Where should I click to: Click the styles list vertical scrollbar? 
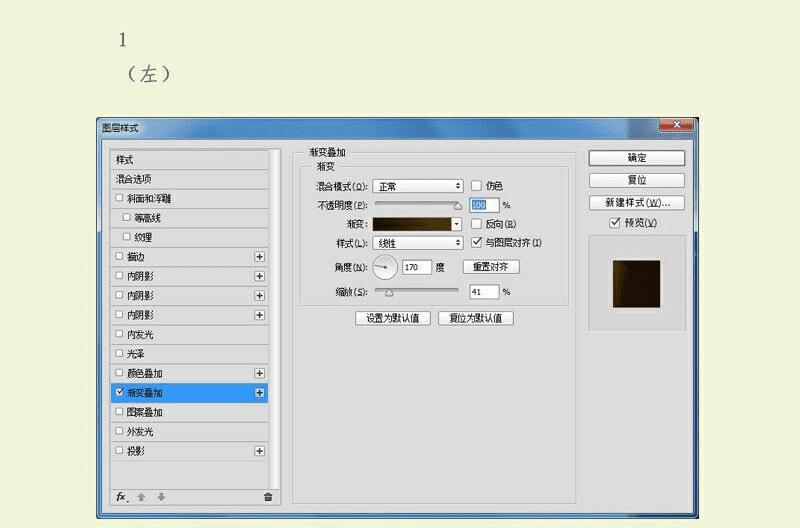275,319
